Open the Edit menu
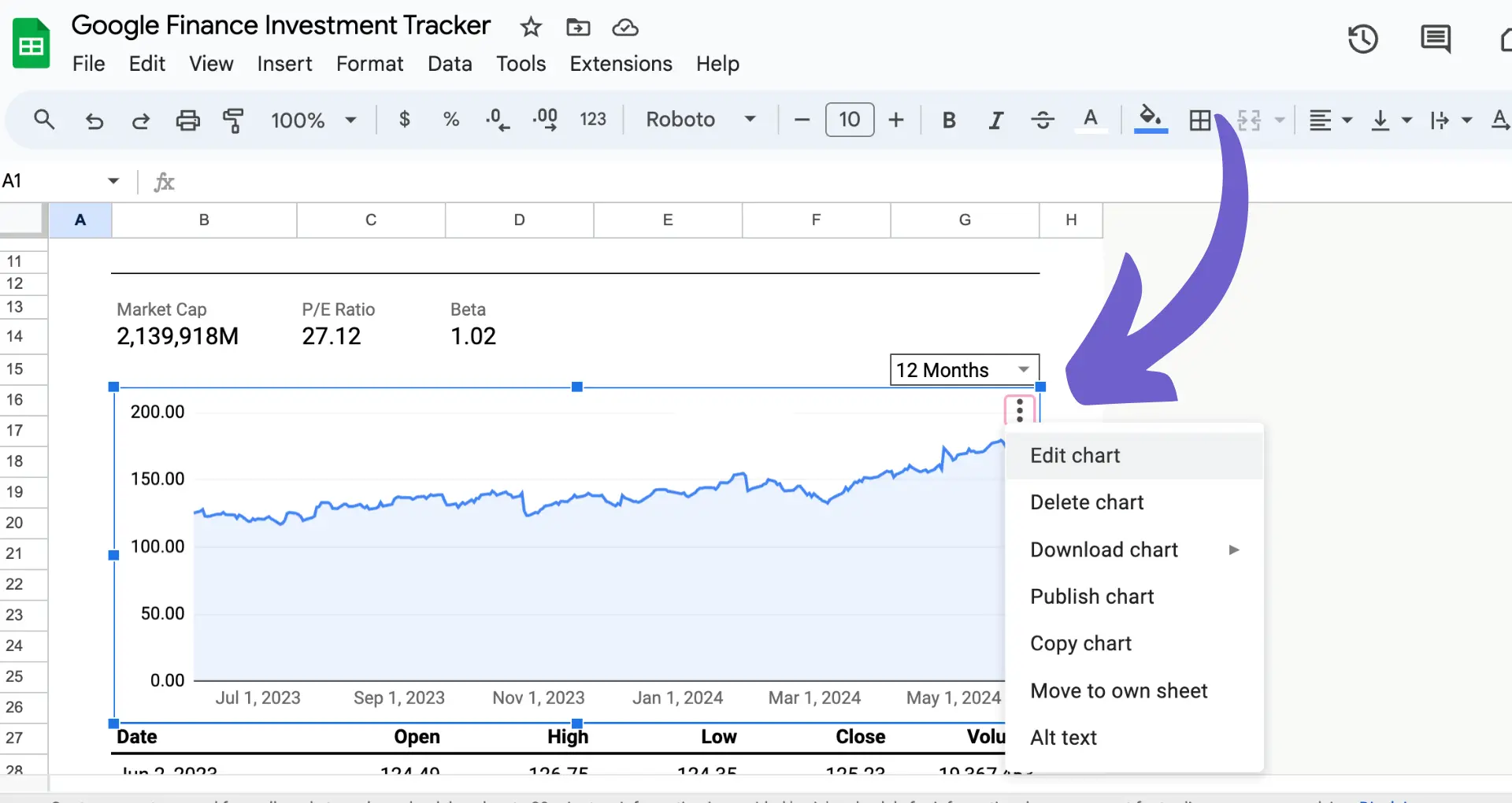This screenshot has width=1512, height=803. pyautogui.click(x=146, y=64)
